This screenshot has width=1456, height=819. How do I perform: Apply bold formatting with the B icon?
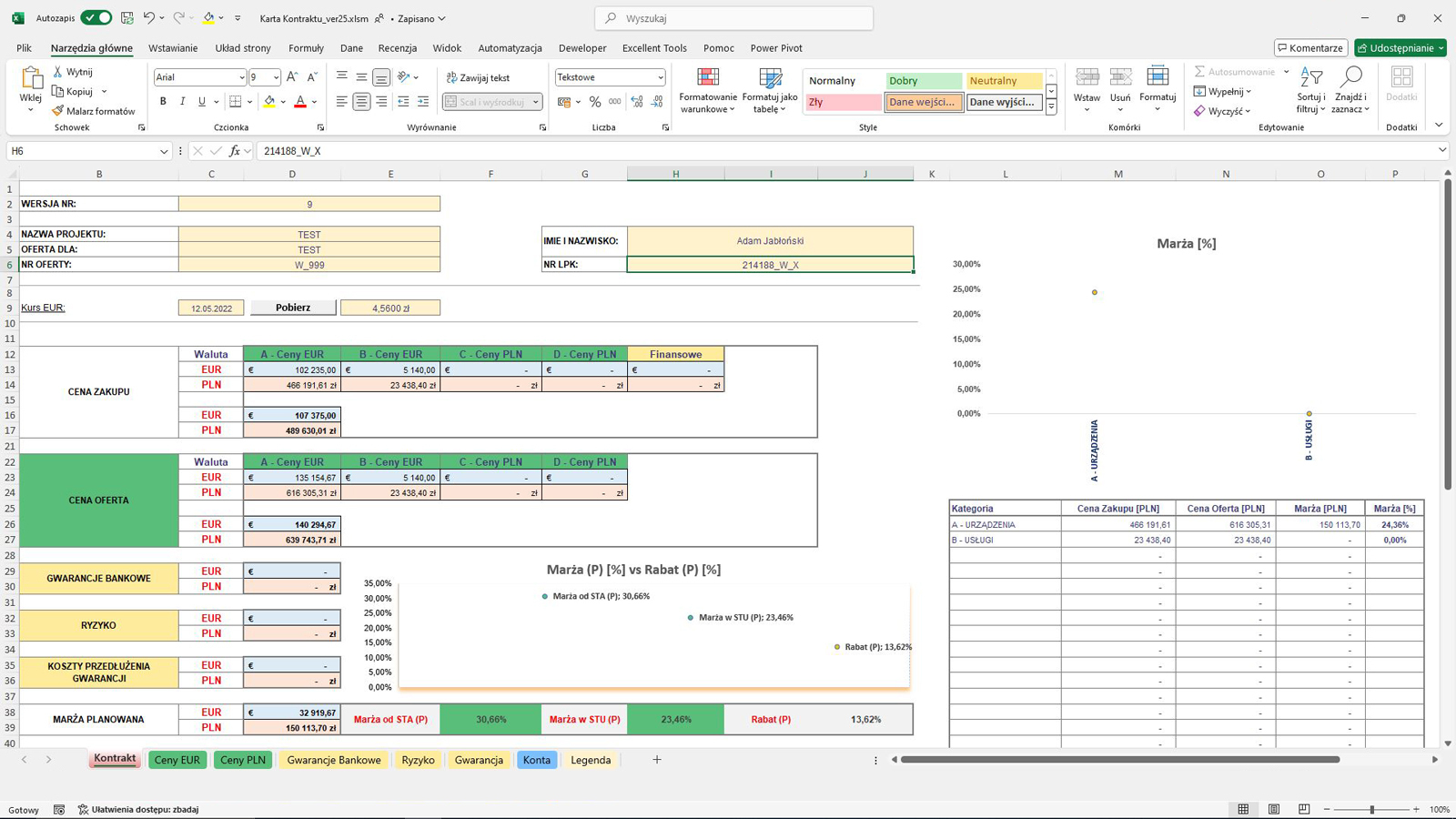tap(163, 102)
